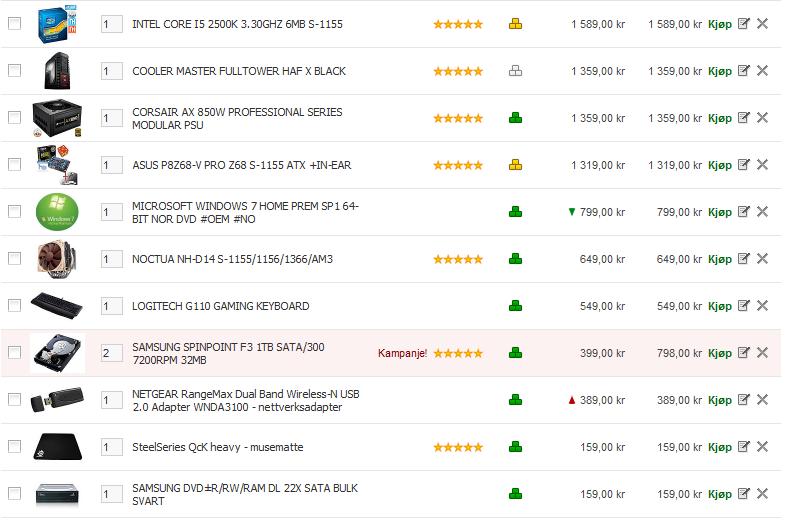
Task: Select the Netgear RangeMax checkbox
Action: click(x=15, y=400)
